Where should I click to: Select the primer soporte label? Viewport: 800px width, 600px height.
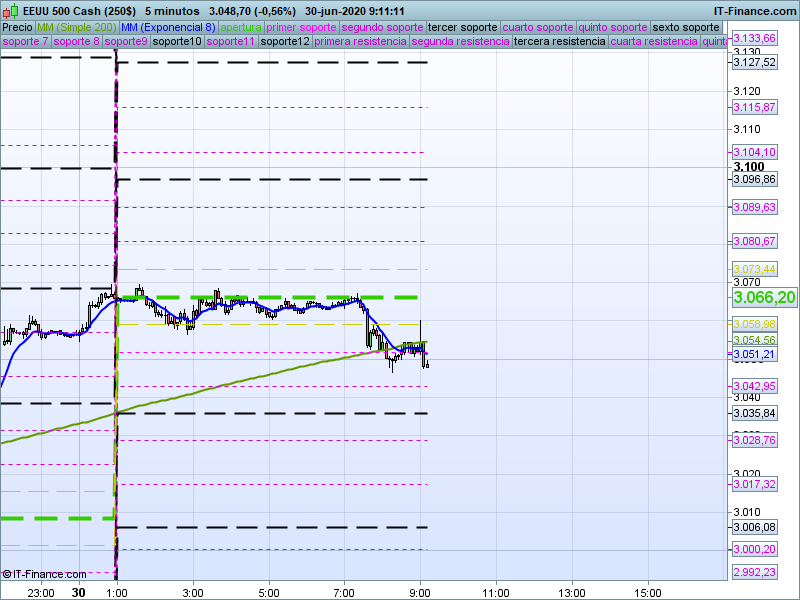[301, 28]
